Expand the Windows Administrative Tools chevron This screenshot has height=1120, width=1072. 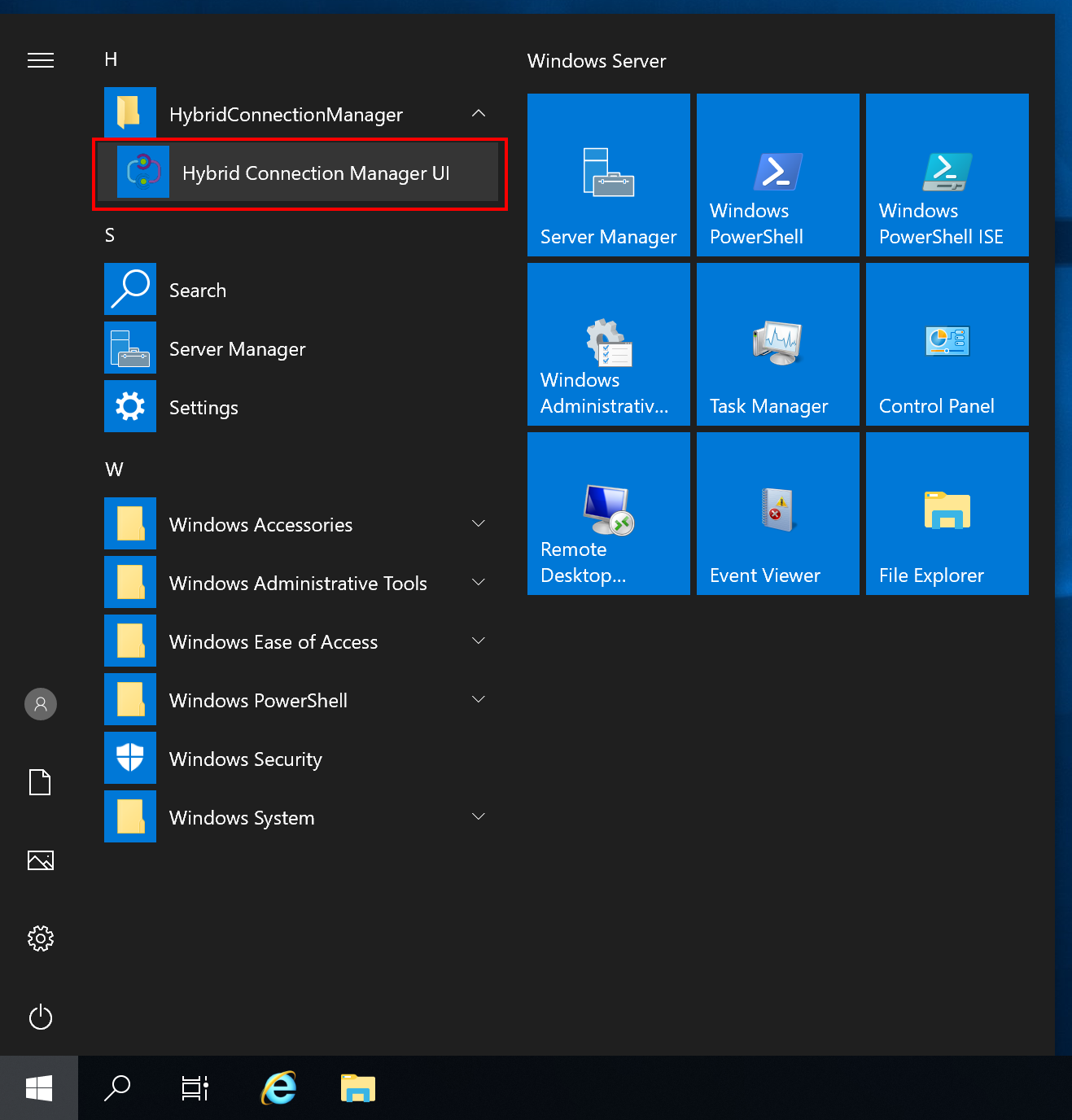[479, 582]
